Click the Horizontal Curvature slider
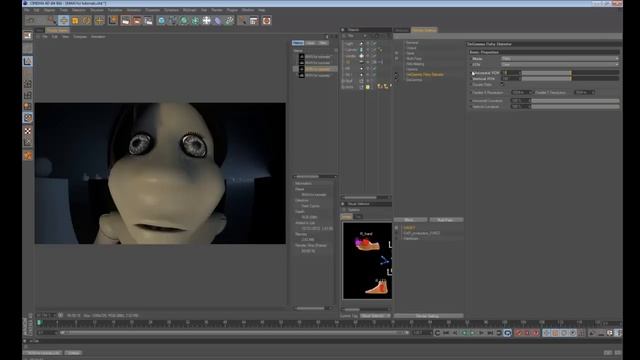The image size is (640, 360). coord(575,101)
